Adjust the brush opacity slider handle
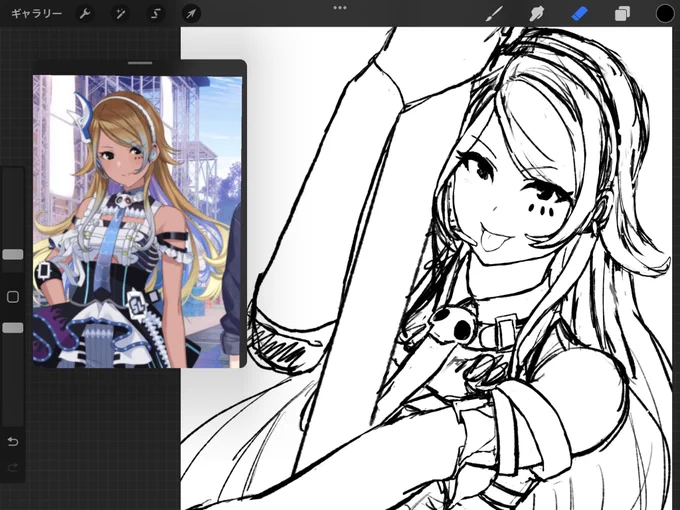 pyautogui.click(x=13, y=328)
